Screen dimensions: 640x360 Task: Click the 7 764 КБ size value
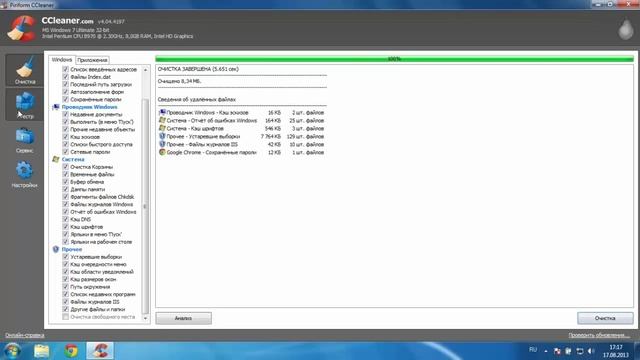coord(271,136)
